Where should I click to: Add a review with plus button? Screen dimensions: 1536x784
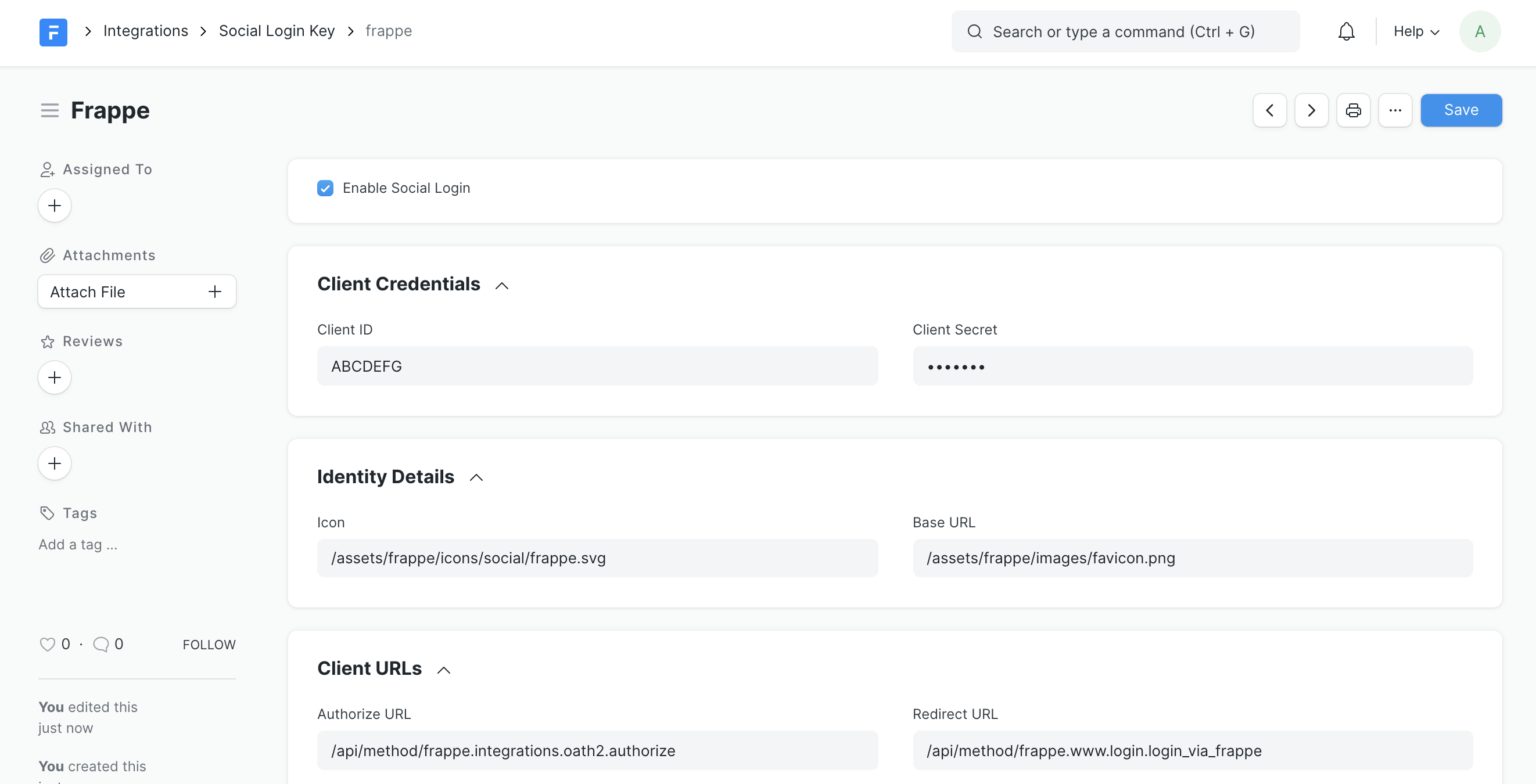[54, 377]
